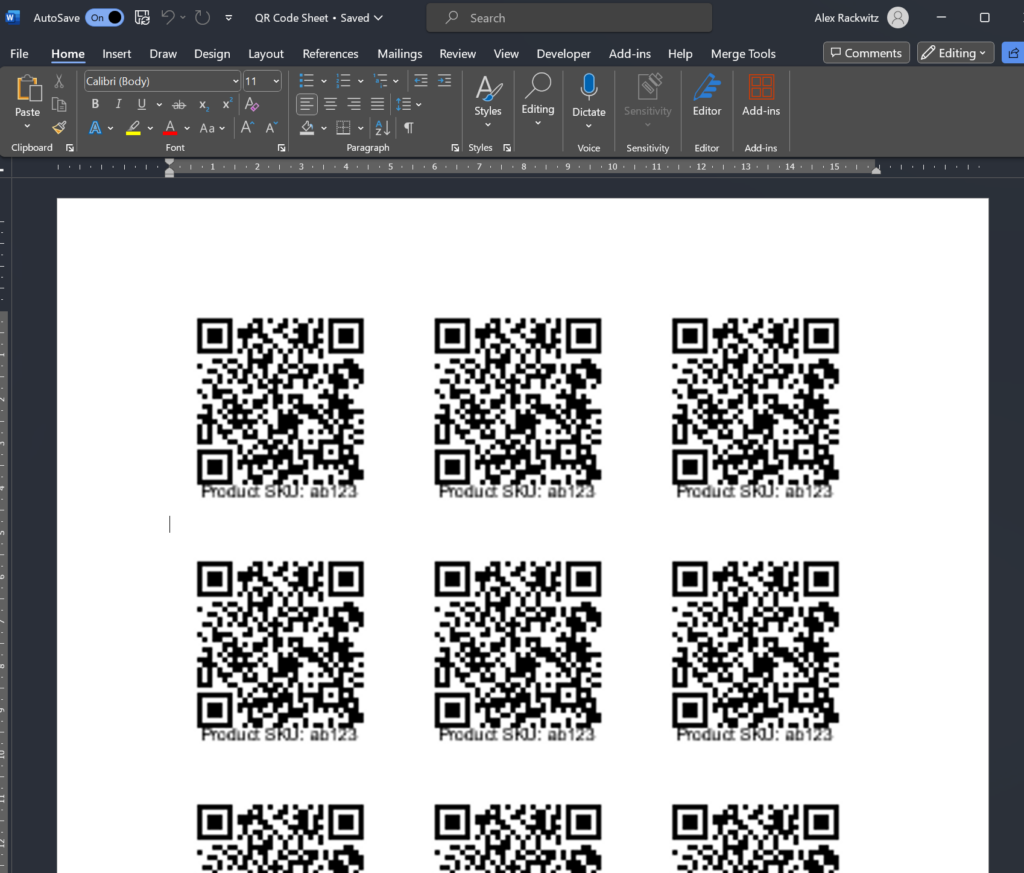Click the Undo arrow icon
The image size is (1024, 873).
tap(168, 18)
